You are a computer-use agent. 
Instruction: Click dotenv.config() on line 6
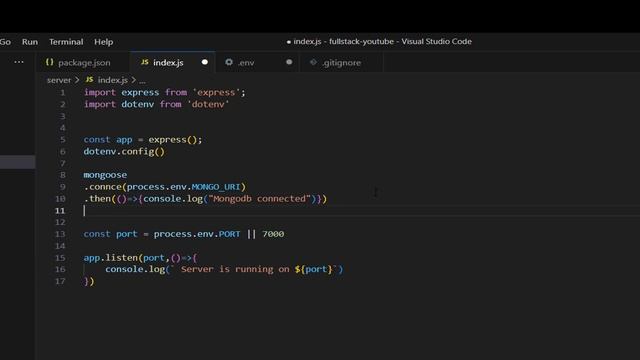[x=124, y=151]
